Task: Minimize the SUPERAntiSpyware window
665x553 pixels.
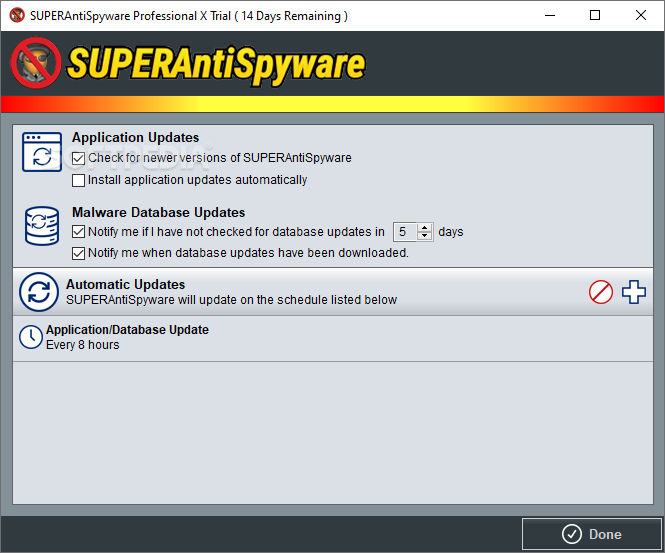Action: [x=550, y=15]
